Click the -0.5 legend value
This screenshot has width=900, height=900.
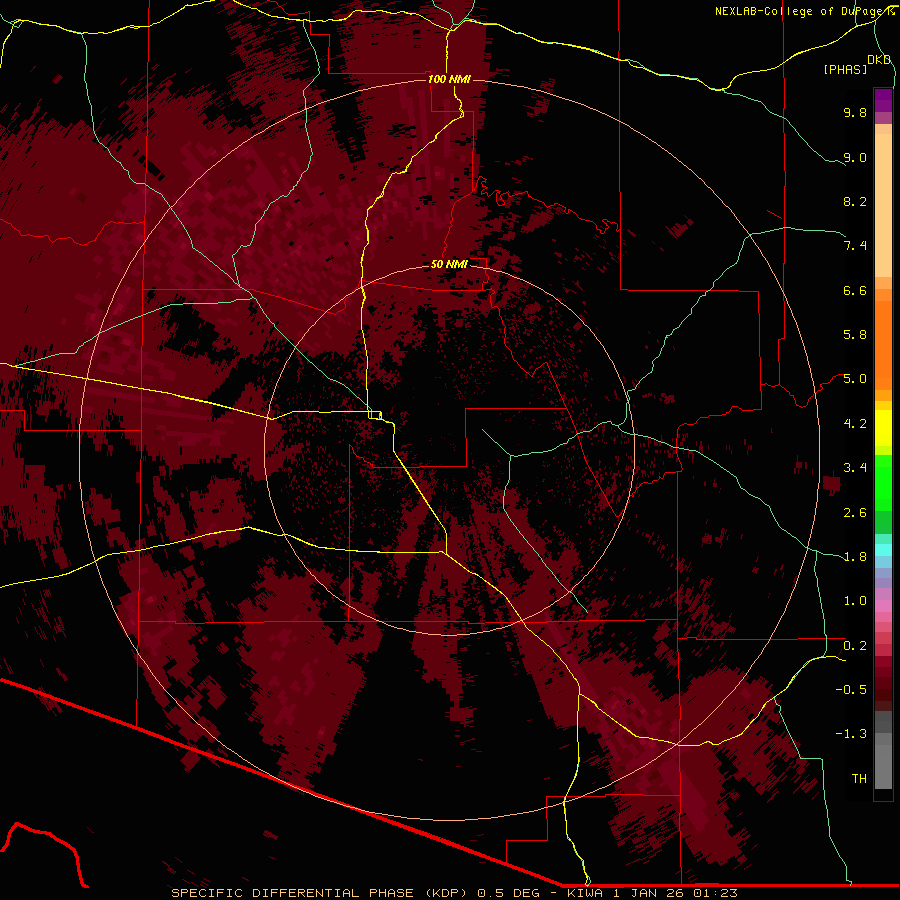point(851,690)
